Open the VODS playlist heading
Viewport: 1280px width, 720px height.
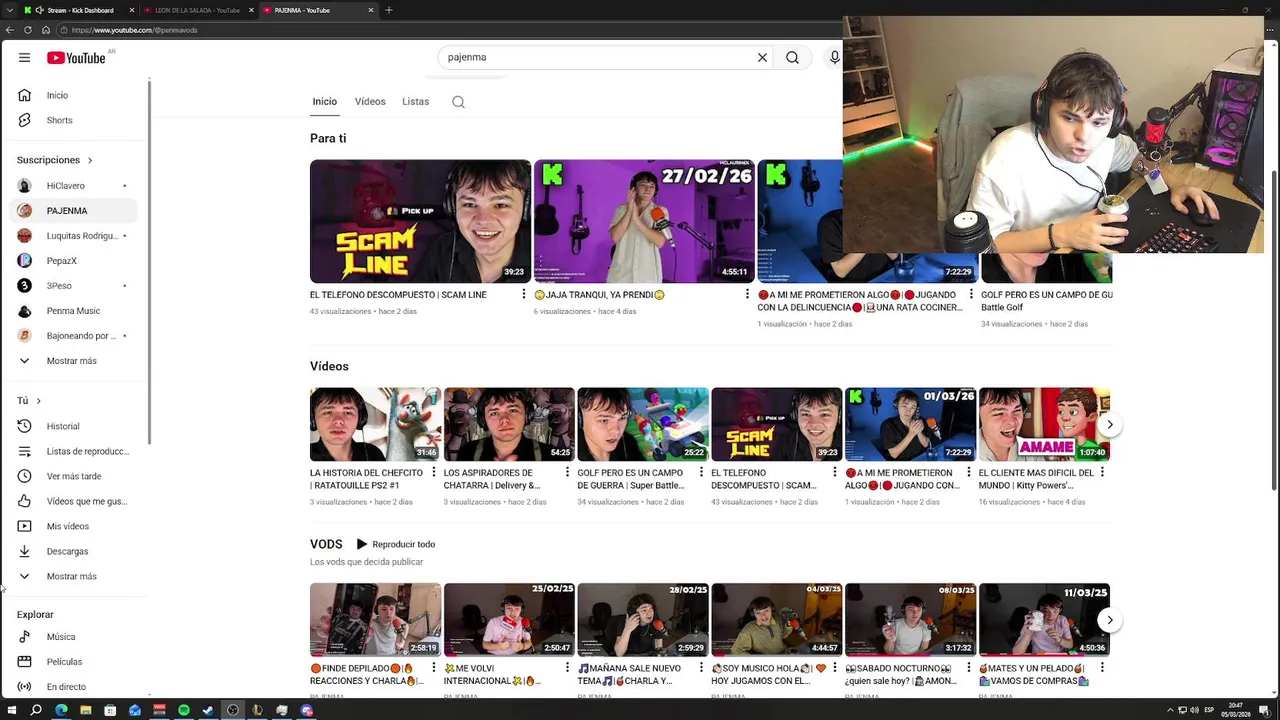coord(326,544)
